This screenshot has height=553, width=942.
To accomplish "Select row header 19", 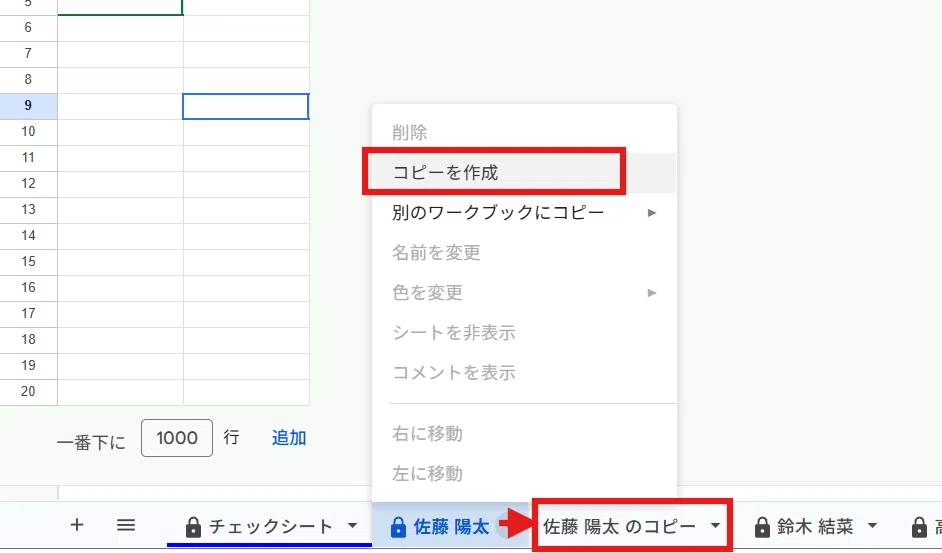I will pos(28,365).
